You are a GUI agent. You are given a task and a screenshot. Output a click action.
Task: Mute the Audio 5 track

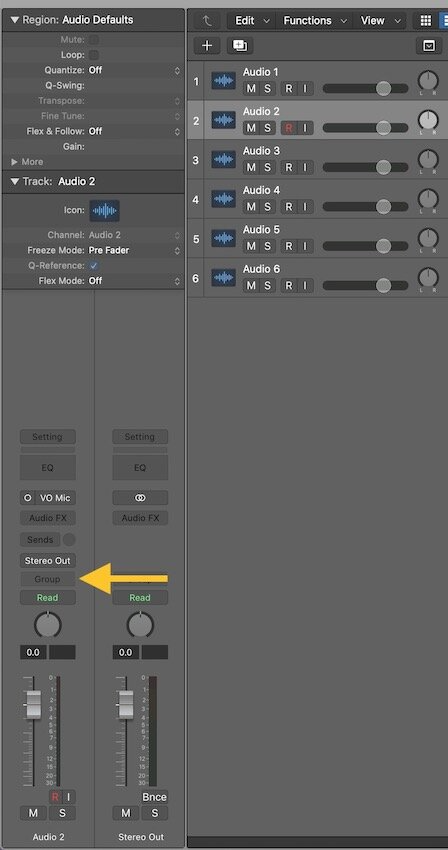[251, 246]
